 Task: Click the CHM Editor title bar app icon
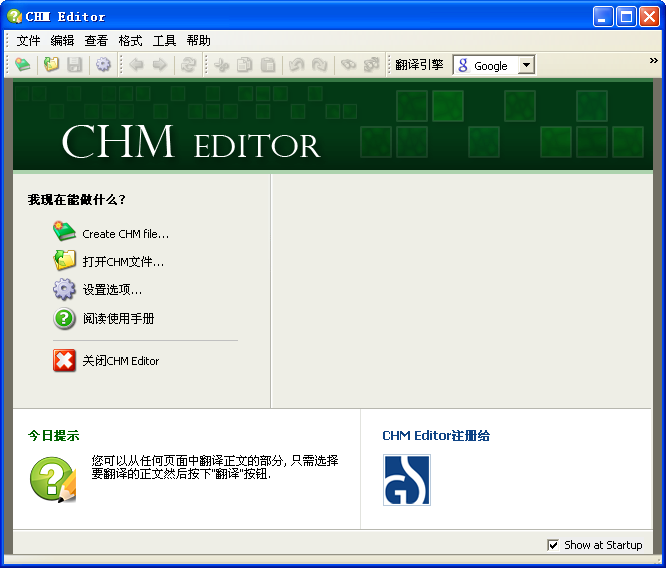[14, 17]
